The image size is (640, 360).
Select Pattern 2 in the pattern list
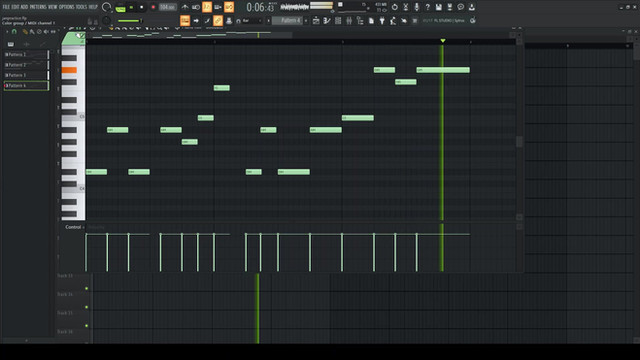tap(26, 65)
